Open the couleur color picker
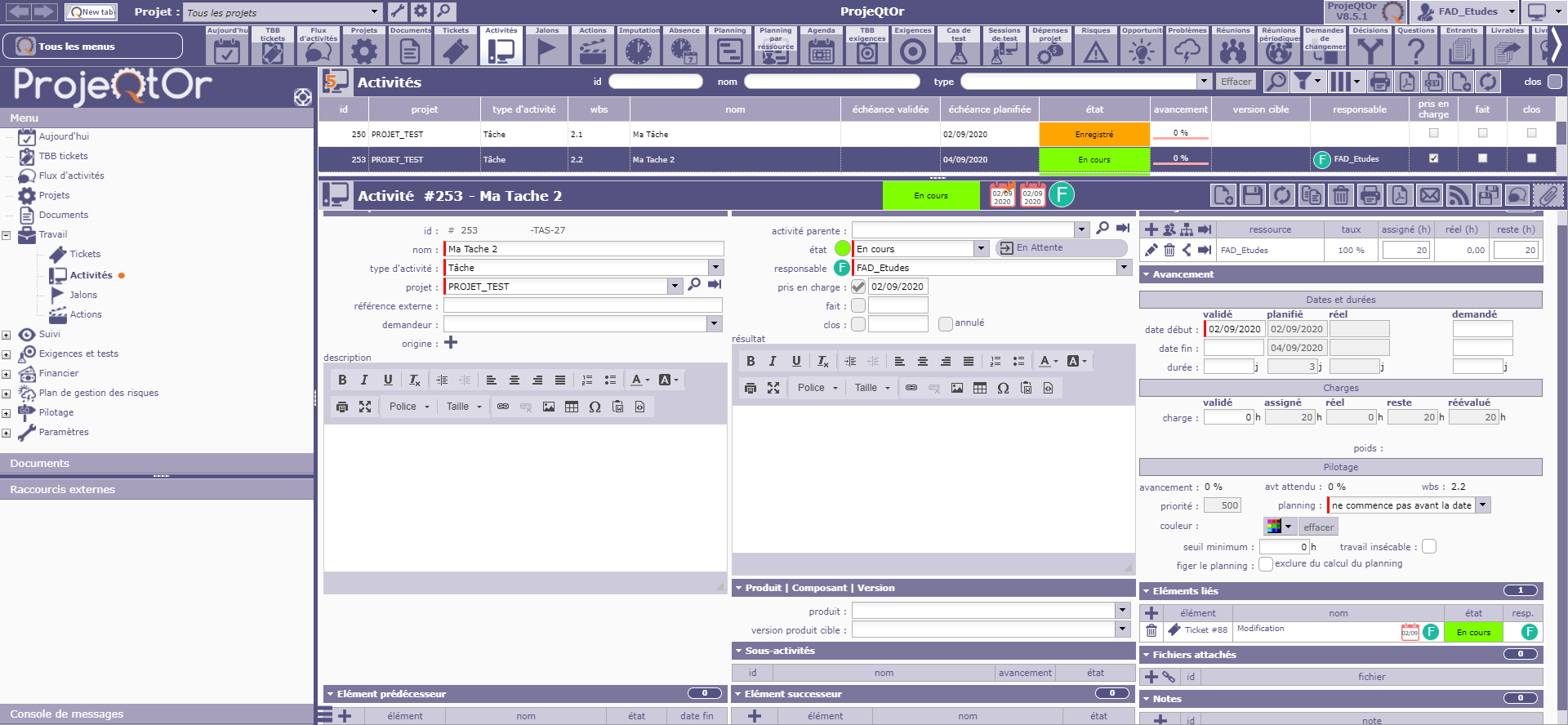Image resolution: width=1568 pixels, height=725 pixels. pos(1279,527)
